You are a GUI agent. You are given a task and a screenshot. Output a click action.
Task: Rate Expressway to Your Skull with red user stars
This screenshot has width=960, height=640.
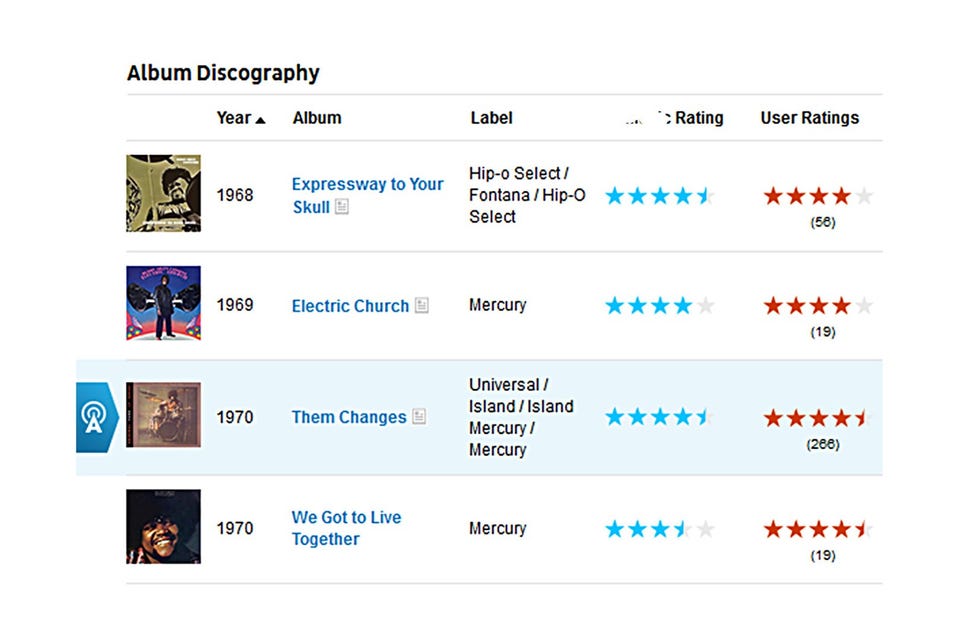[818, 196]
